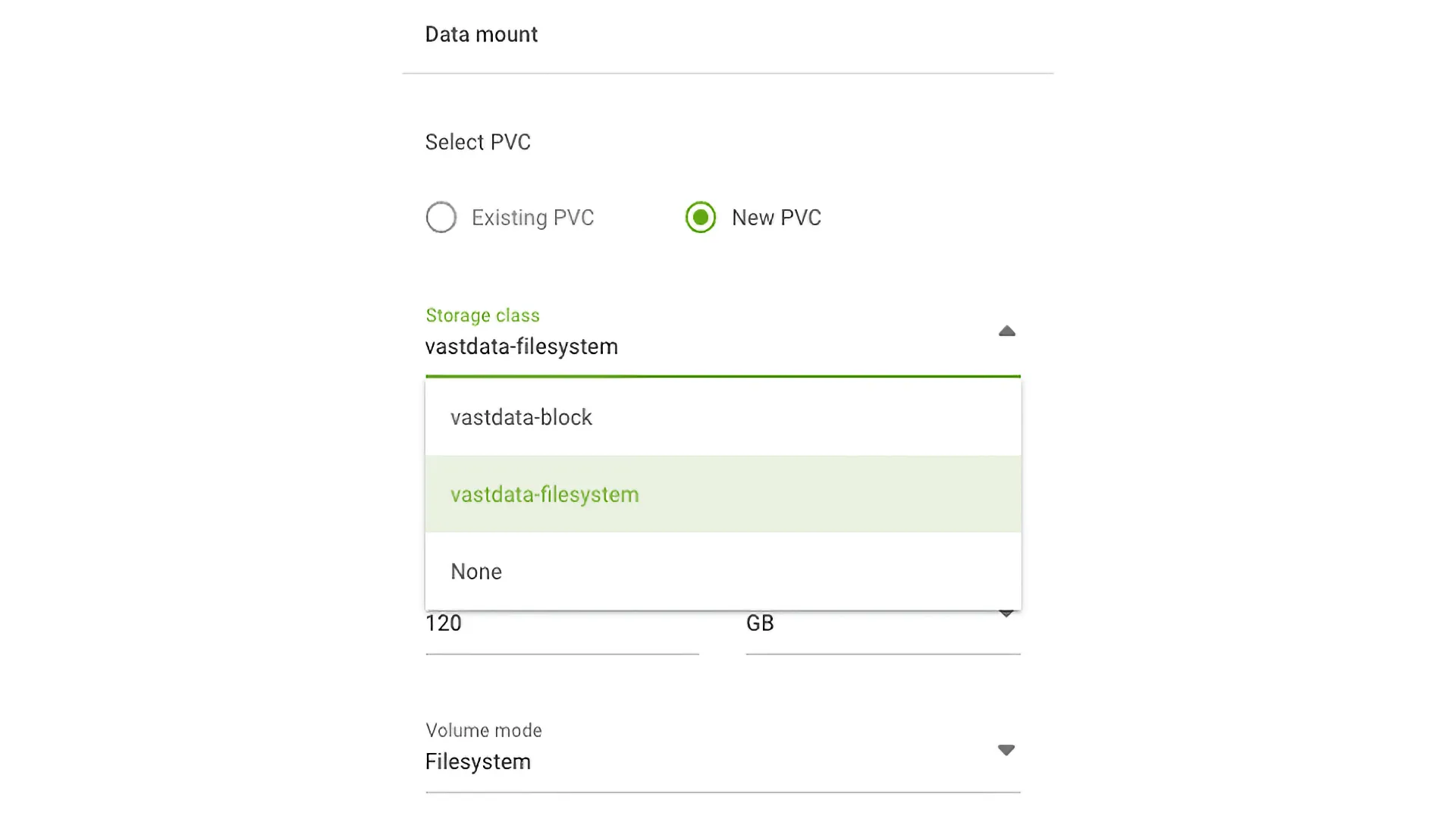The width and height of the screenshot is (1456, 819).
Task: Click the Select PVC label
Action: point(478,142)
